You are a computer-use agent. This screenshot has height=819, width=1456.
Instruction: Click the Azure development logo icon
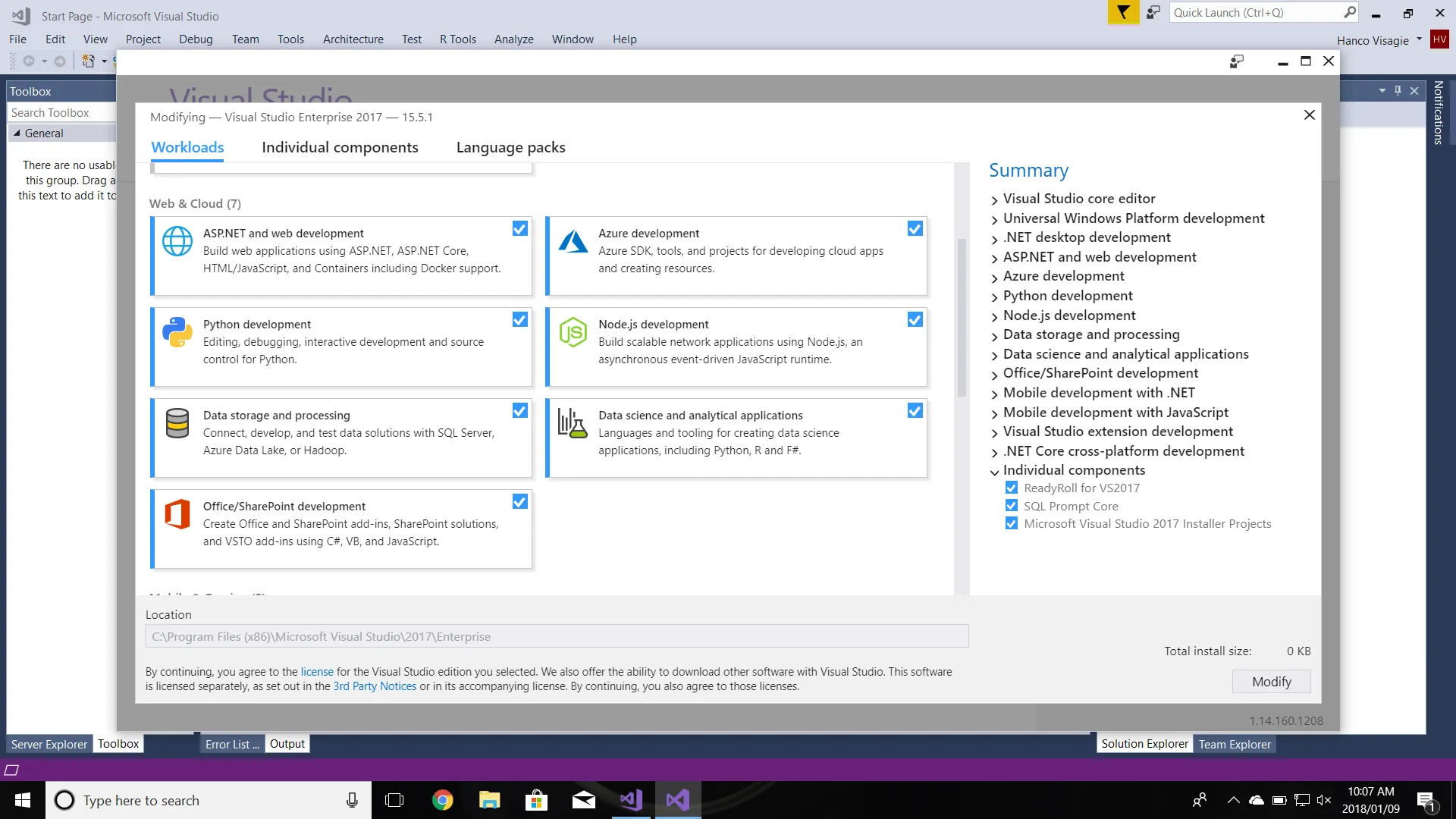pyautogui.click(x=573, y=241)
